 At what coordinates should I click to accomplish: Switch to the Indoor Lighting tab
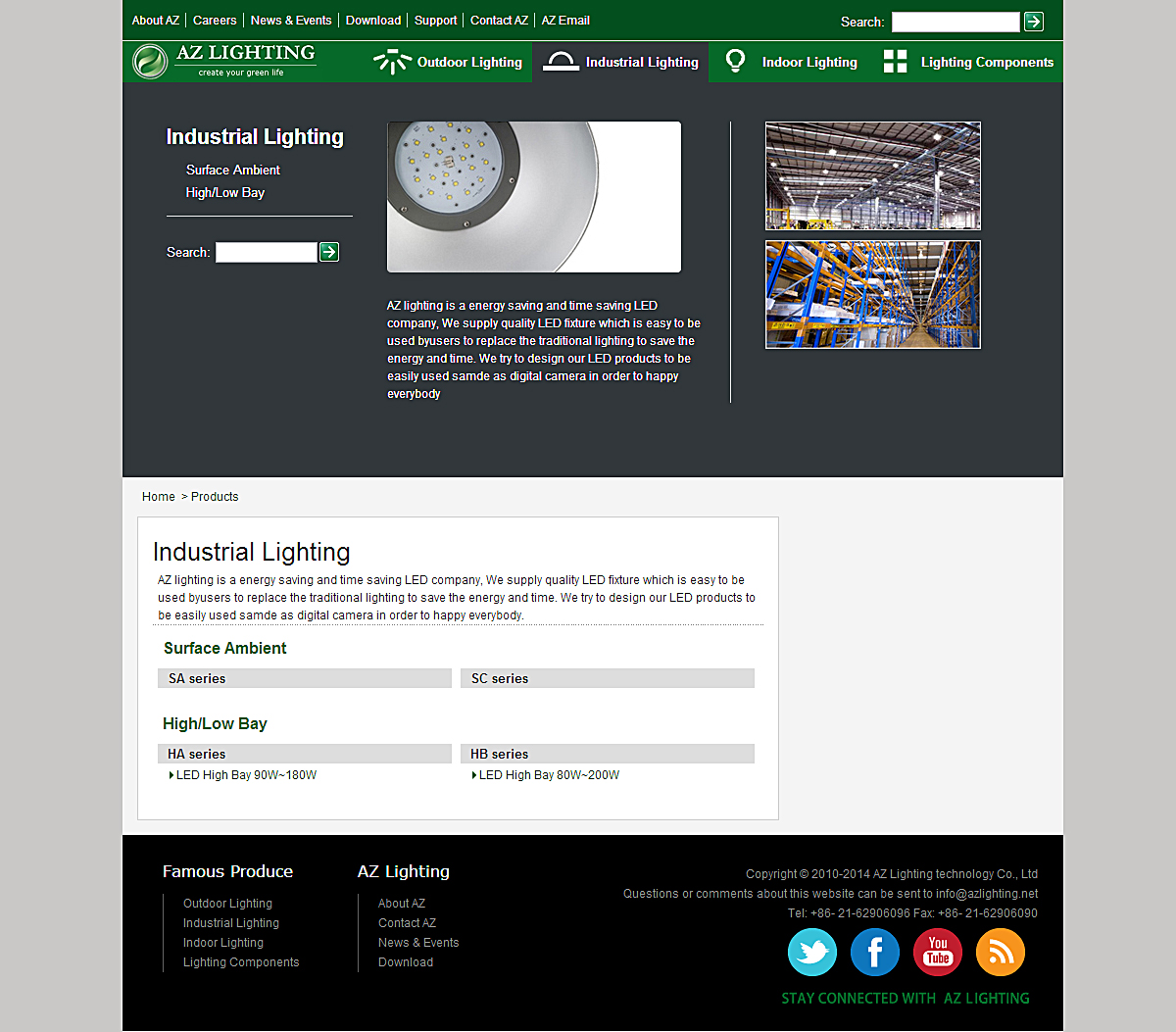[791, 62]
